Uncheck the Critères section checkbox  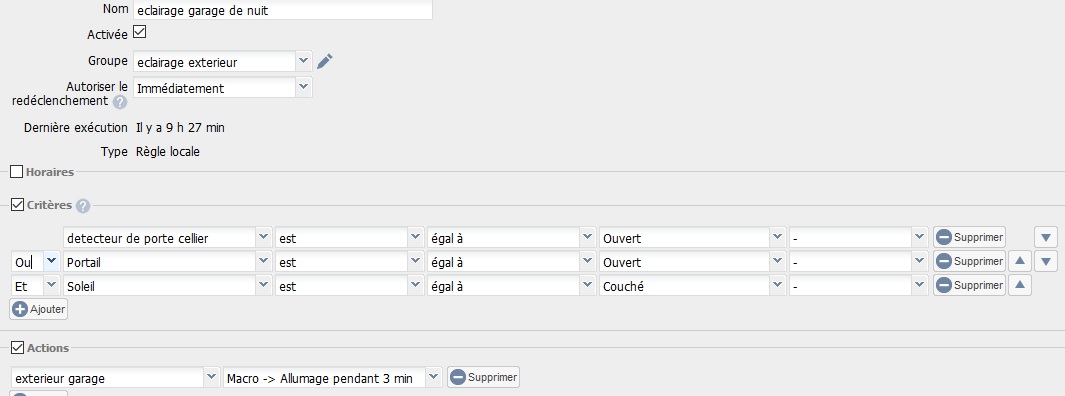(18, 204)
